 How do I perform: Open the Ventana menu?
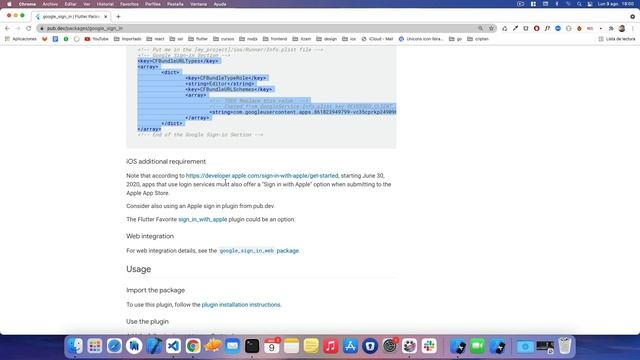tap(198, 4)
